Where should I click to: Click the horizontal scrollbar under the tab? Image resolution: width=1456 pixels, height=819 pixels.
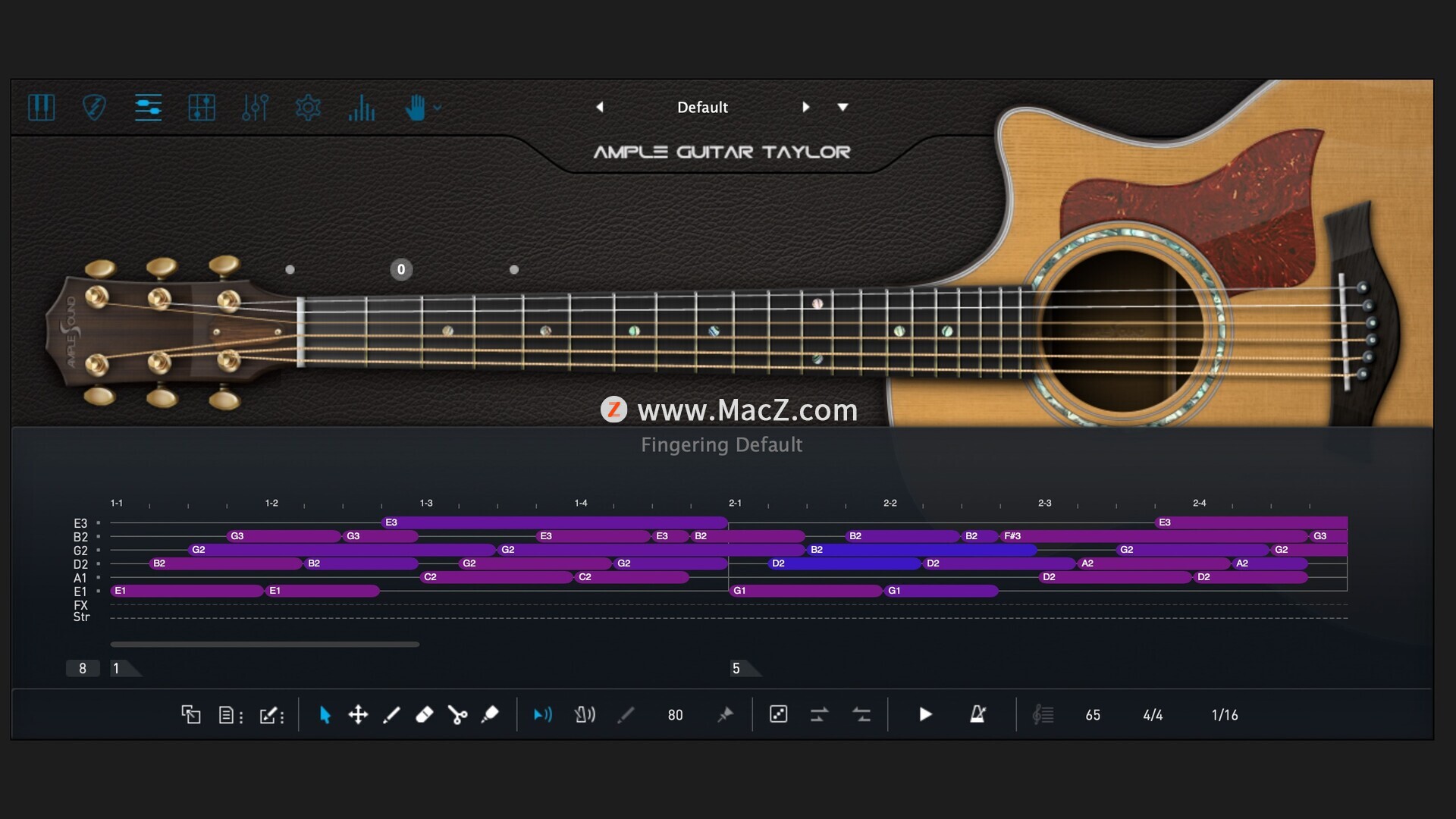(x=265, y=645)
